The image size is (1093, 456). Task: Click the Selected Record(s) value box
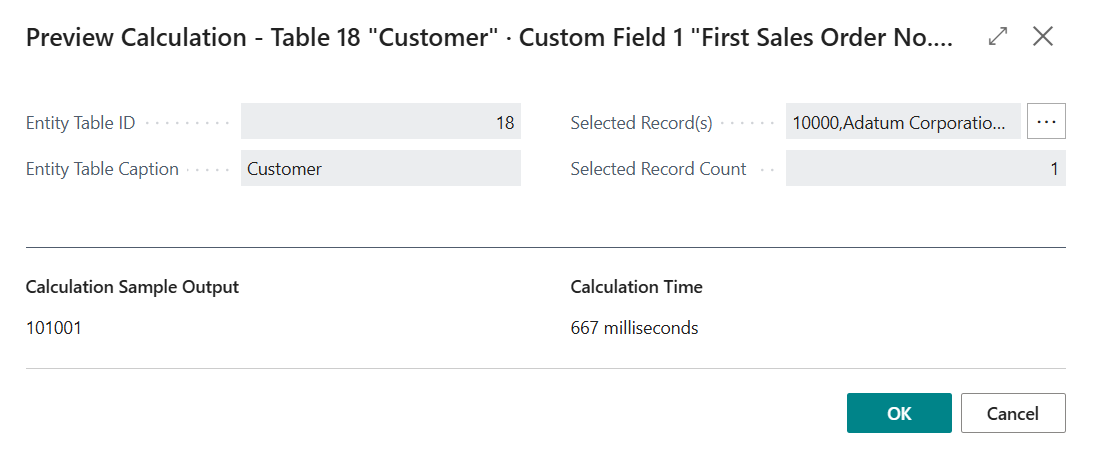[x=902, y=122]
